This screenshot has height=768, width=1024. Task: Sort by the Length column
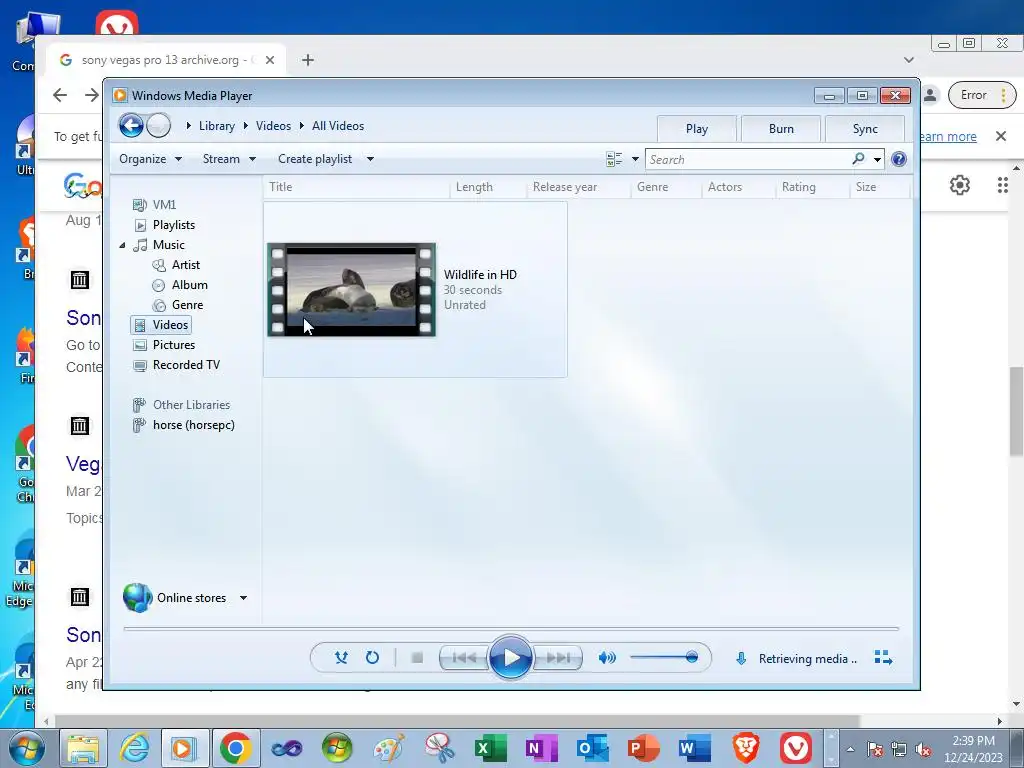point(488,187)
